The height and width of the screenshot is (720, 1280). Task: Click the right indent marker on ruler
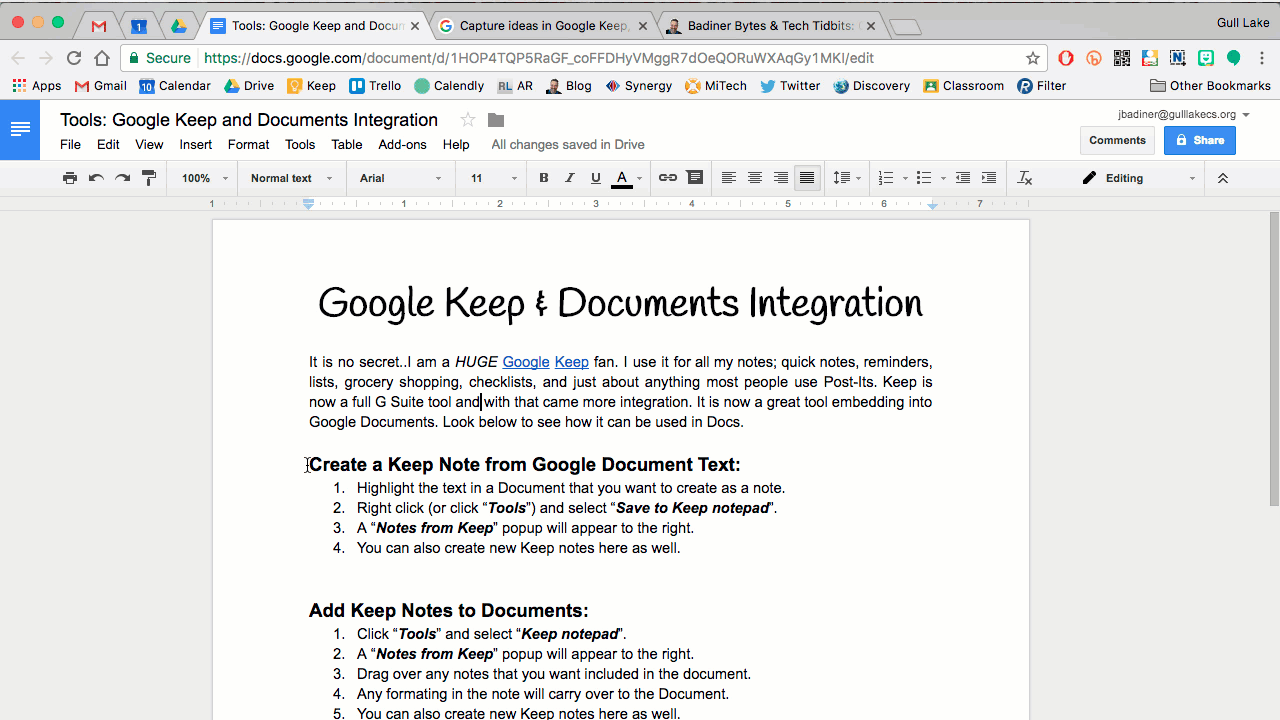coord(933,205)
